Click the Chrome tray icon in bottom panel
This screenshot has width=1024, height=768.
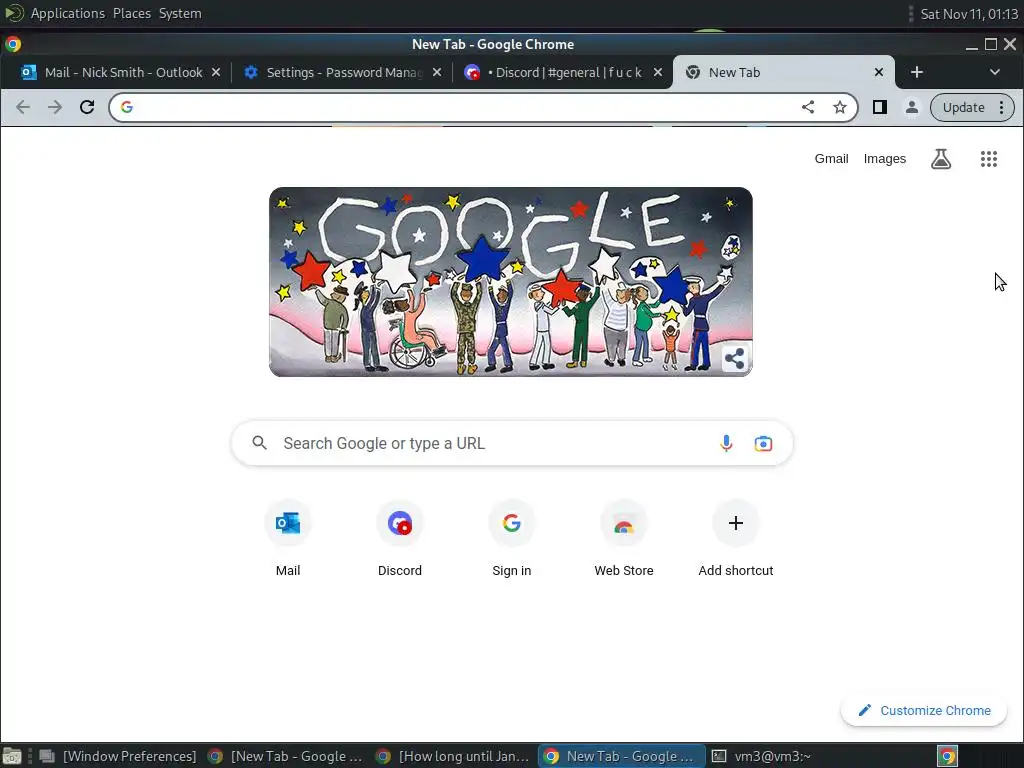click(947, 756)
